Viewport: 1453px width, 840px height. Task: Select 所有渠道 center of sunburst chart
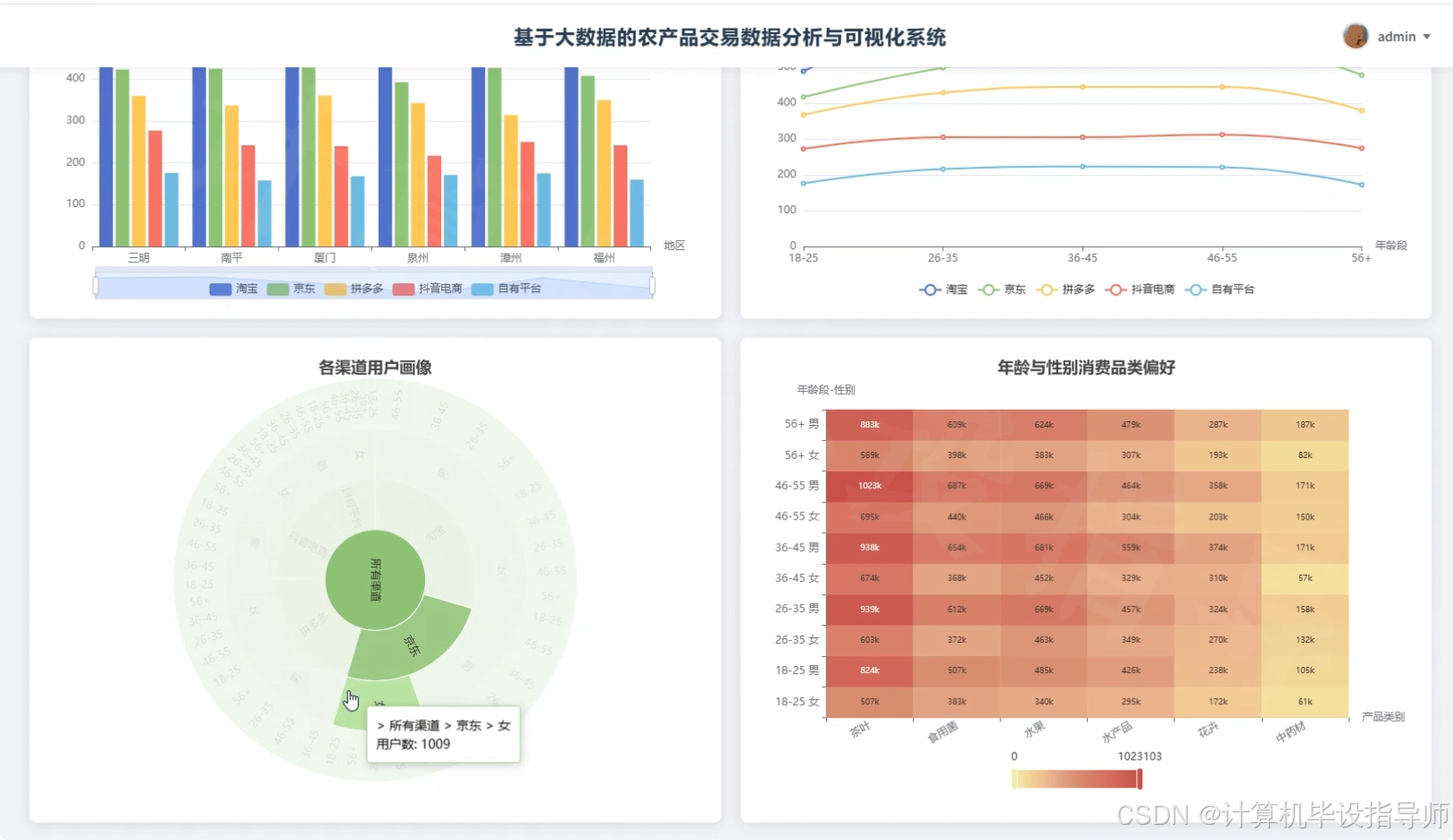(x=375, y=580)
